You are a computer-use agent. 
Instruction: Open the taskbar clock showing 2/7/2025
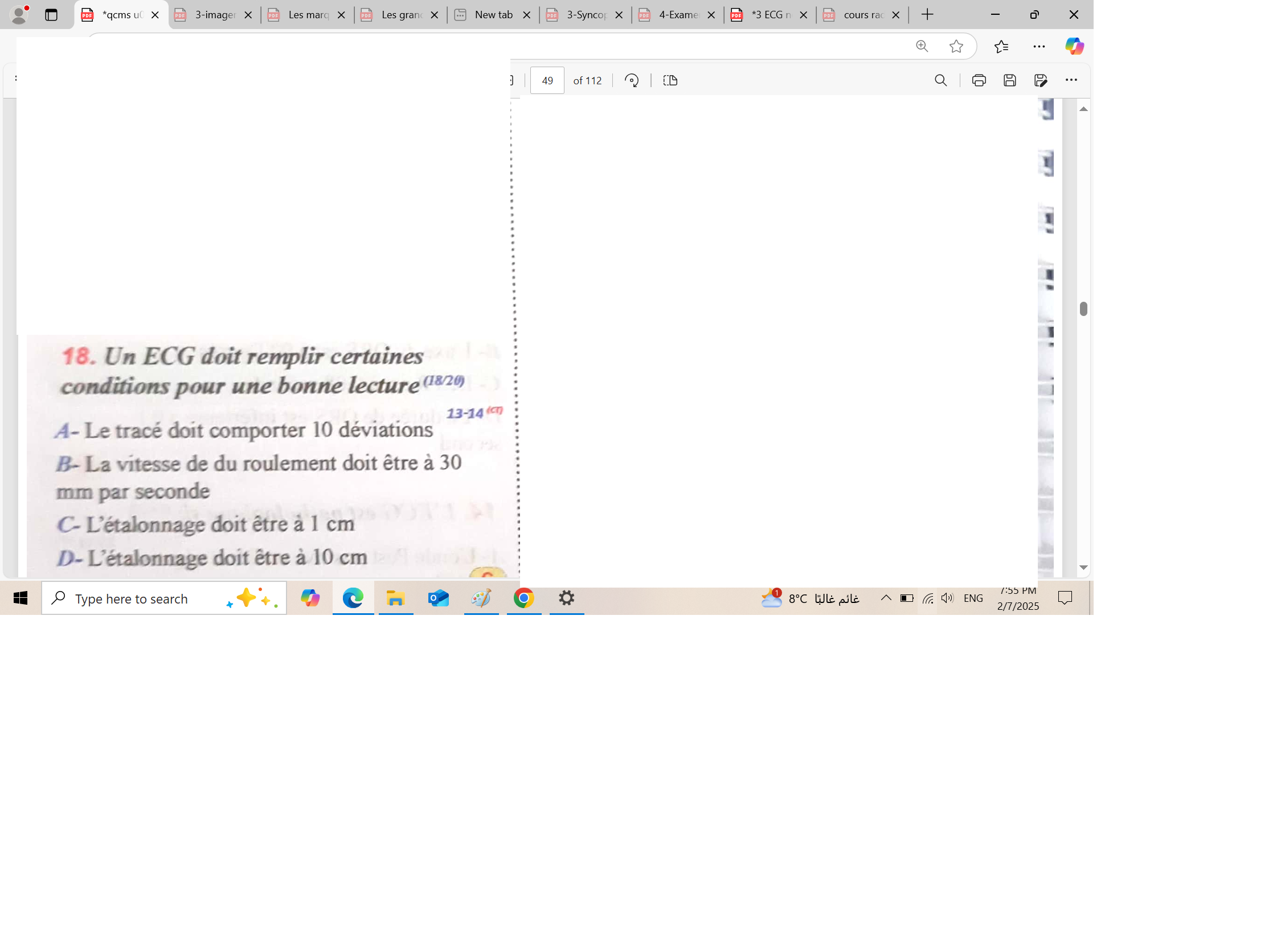[x=1017, y=598]
